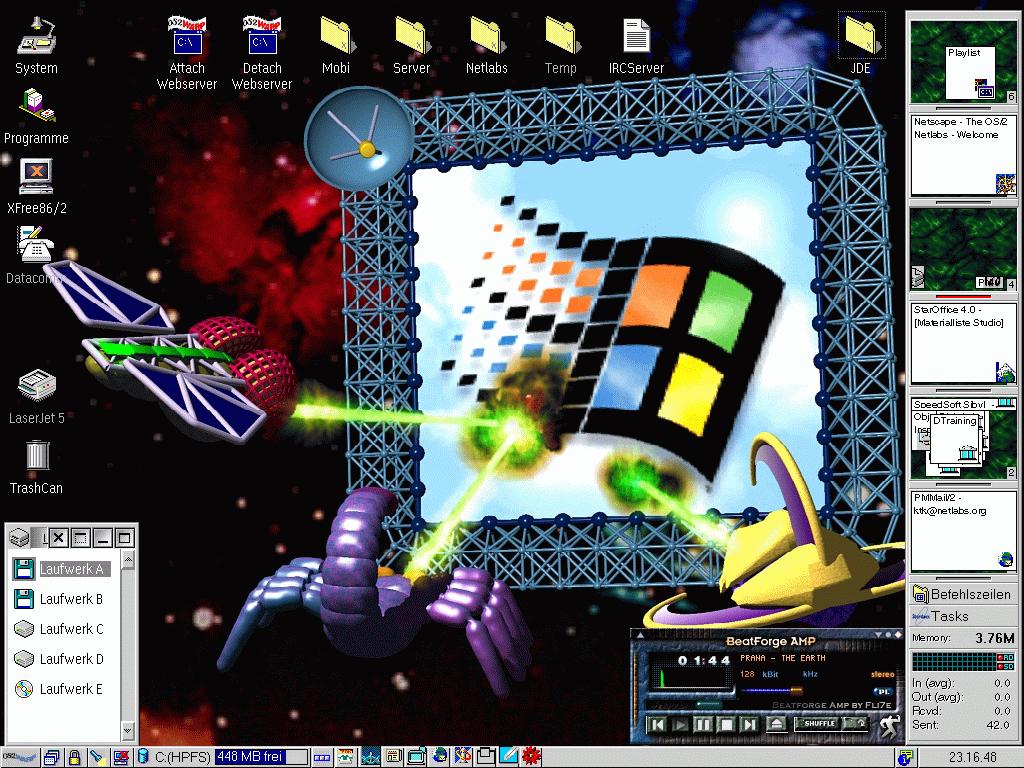
Task: Click the help icon beside taskbar clock
Action: [x=904, y=758]
